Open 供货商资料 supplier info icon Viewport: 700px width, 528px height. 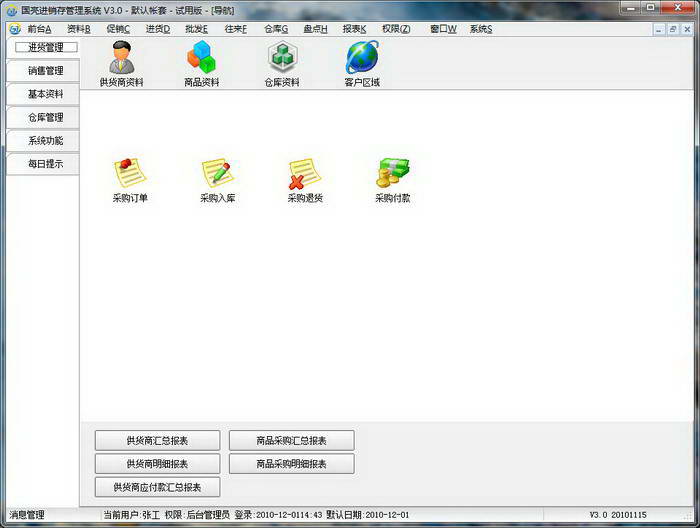(x=121, y=63)
